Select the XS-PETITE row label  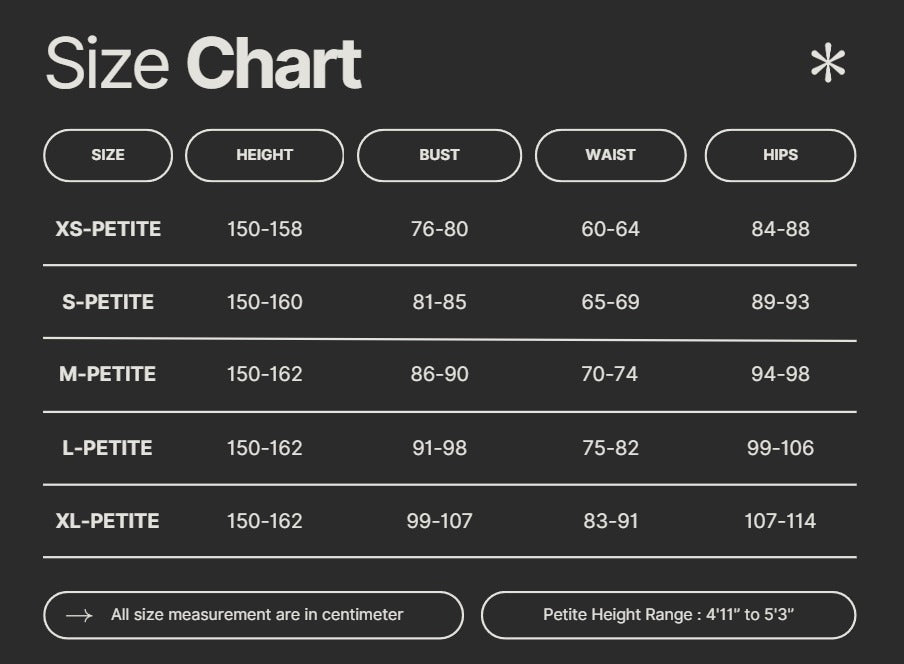[x=108, y=229]
